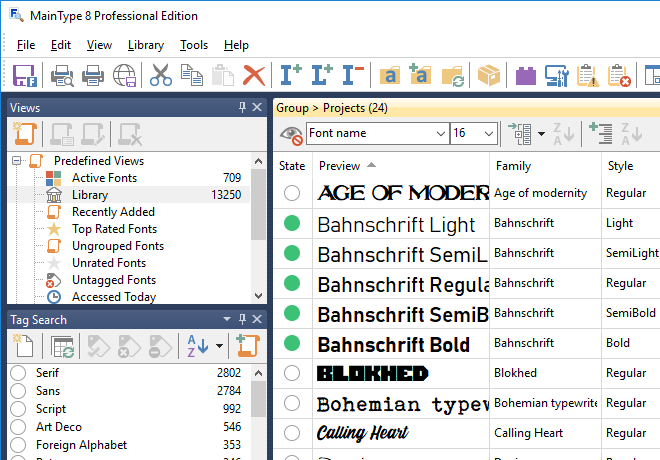The image size is (660, 460).
Task: Select Recently Added view
Action: pyautogui.click(x=113, y=212)
